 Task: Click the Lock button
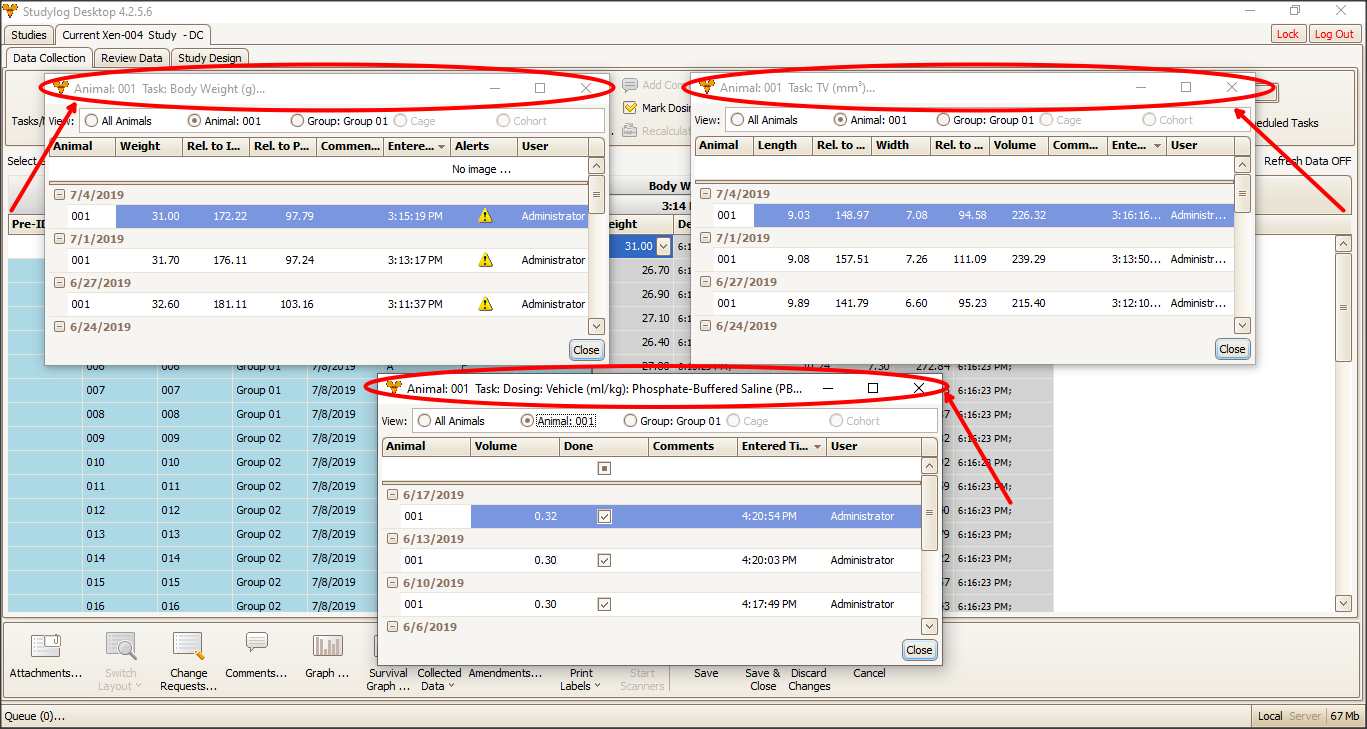[1288, 34]
